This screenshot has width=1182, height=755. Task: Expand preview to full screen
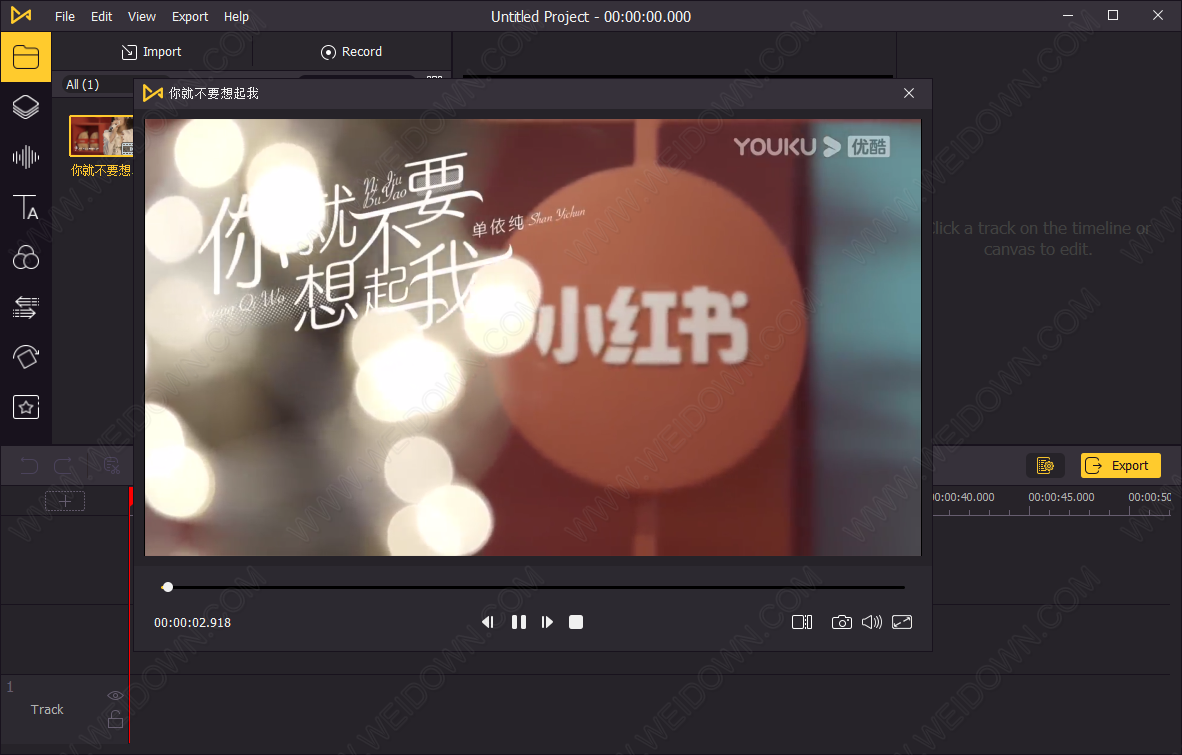click(x=902, y=622)
